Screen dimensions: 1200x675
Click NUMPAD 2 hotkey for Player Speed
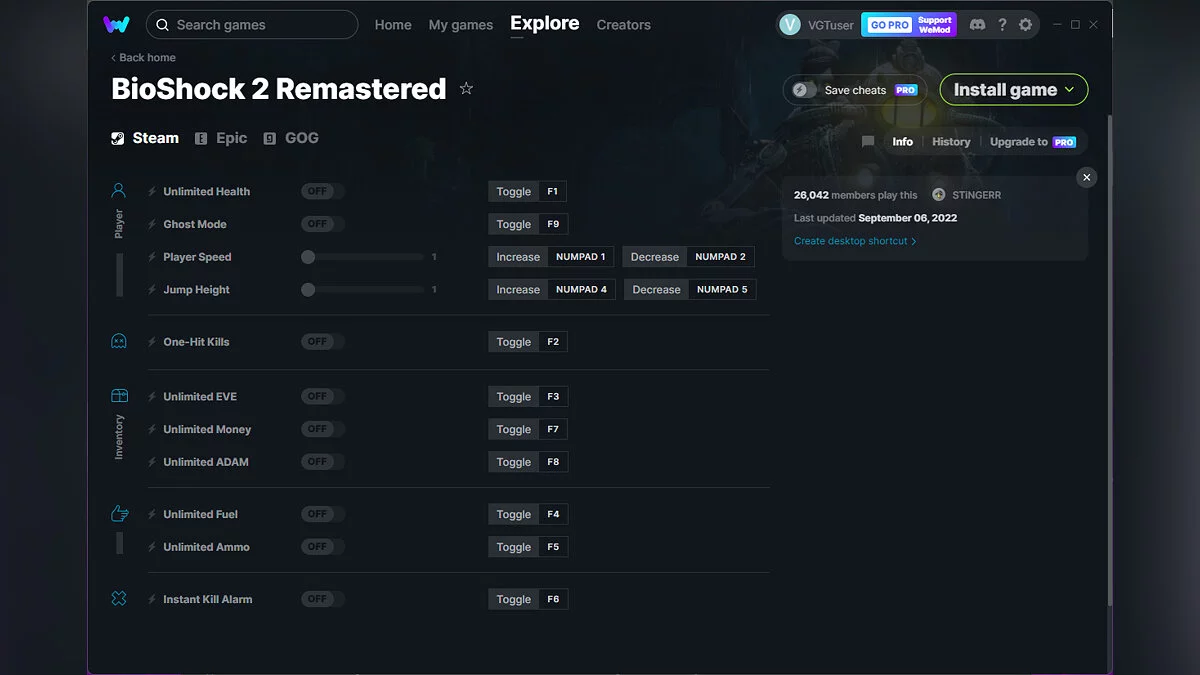[721, 257]
